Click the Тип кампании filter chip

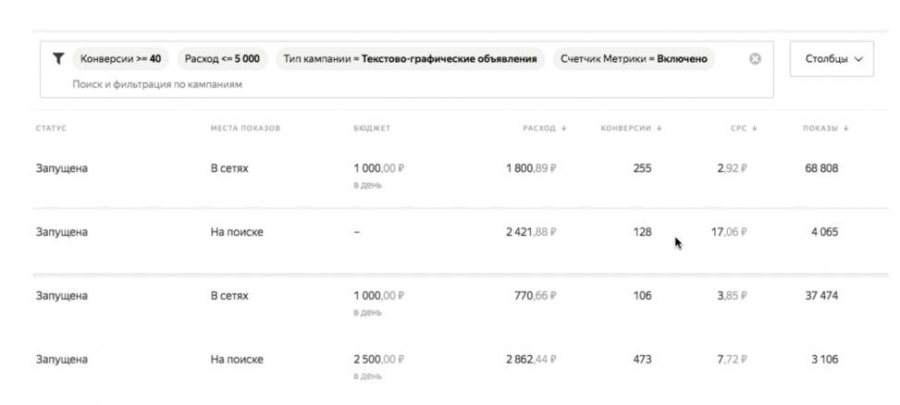point(411,59)
